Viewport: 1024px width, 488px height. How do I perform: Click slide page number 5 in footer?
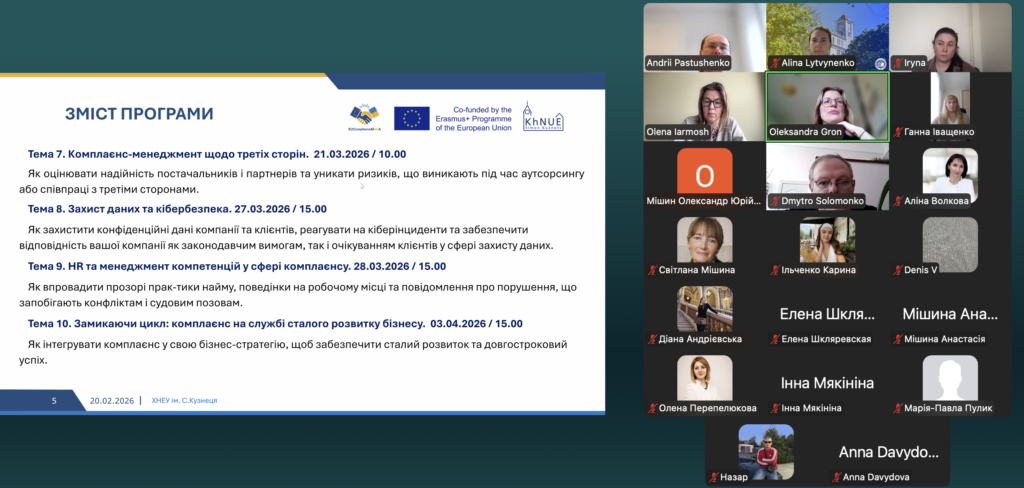click(55, 400)
